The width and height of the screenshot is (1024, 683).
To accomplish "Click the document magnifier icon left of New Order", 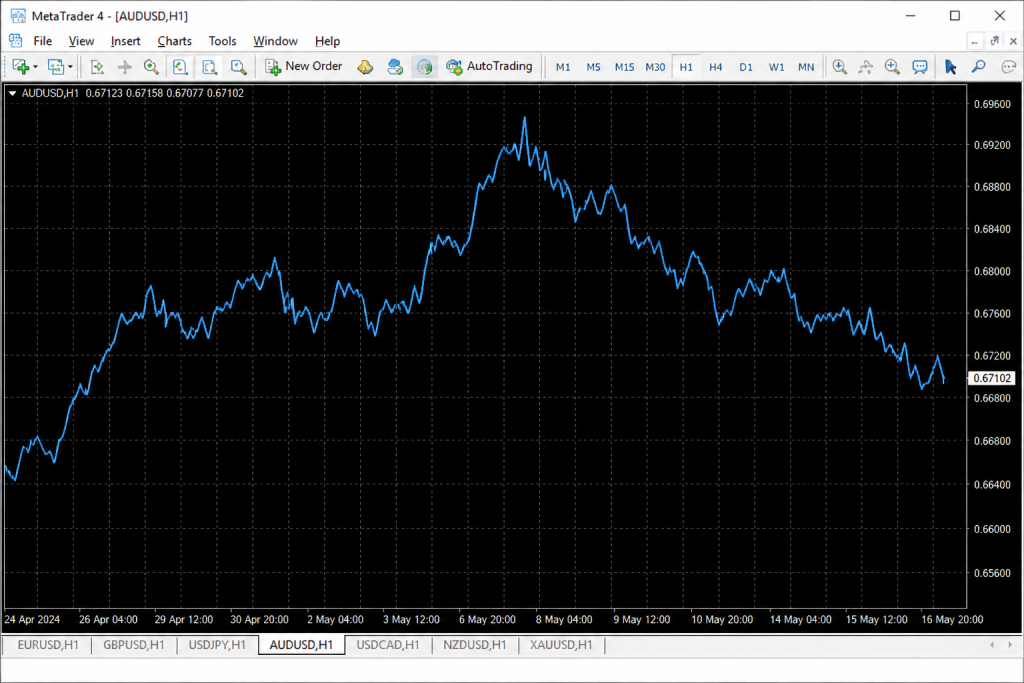I will 238,67.
